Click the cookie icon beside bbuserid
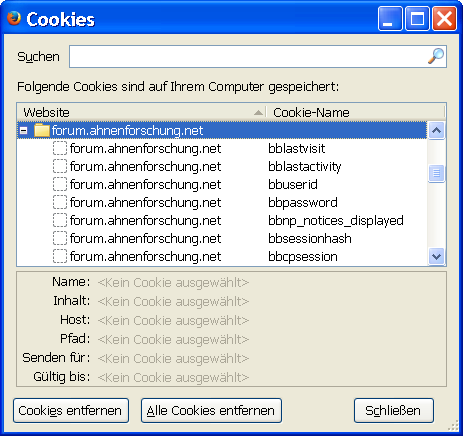The image size is (463, 436). [x=60, y=184]
